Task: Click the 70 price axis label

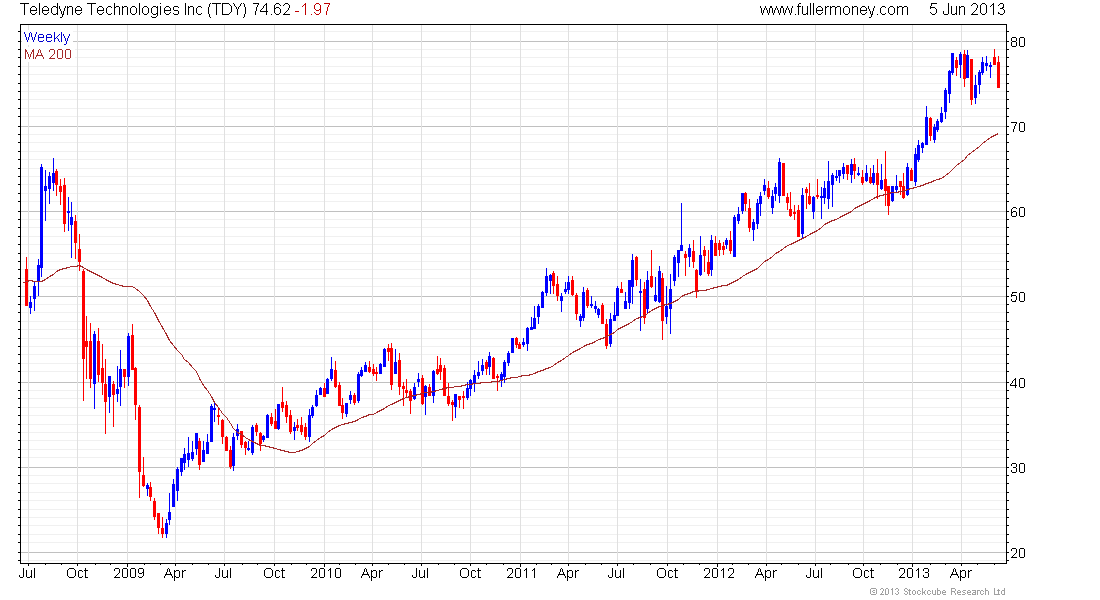Action: coord(1017,127)
